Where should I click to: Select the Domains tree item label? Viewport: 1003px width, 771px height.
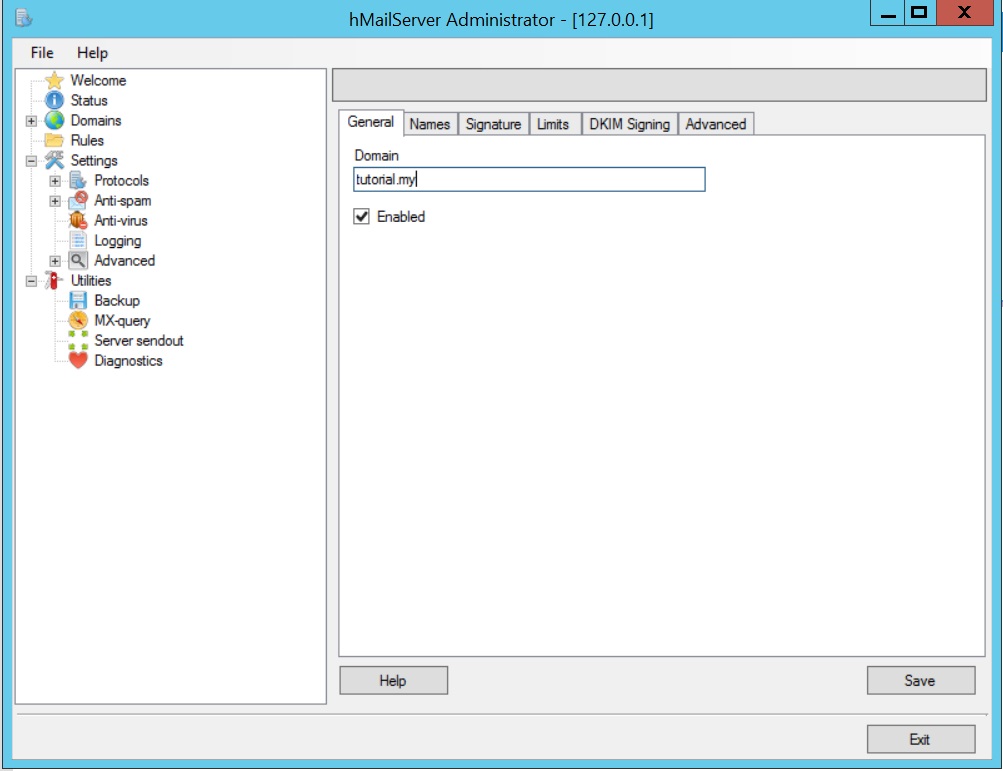tap(96, 120)
